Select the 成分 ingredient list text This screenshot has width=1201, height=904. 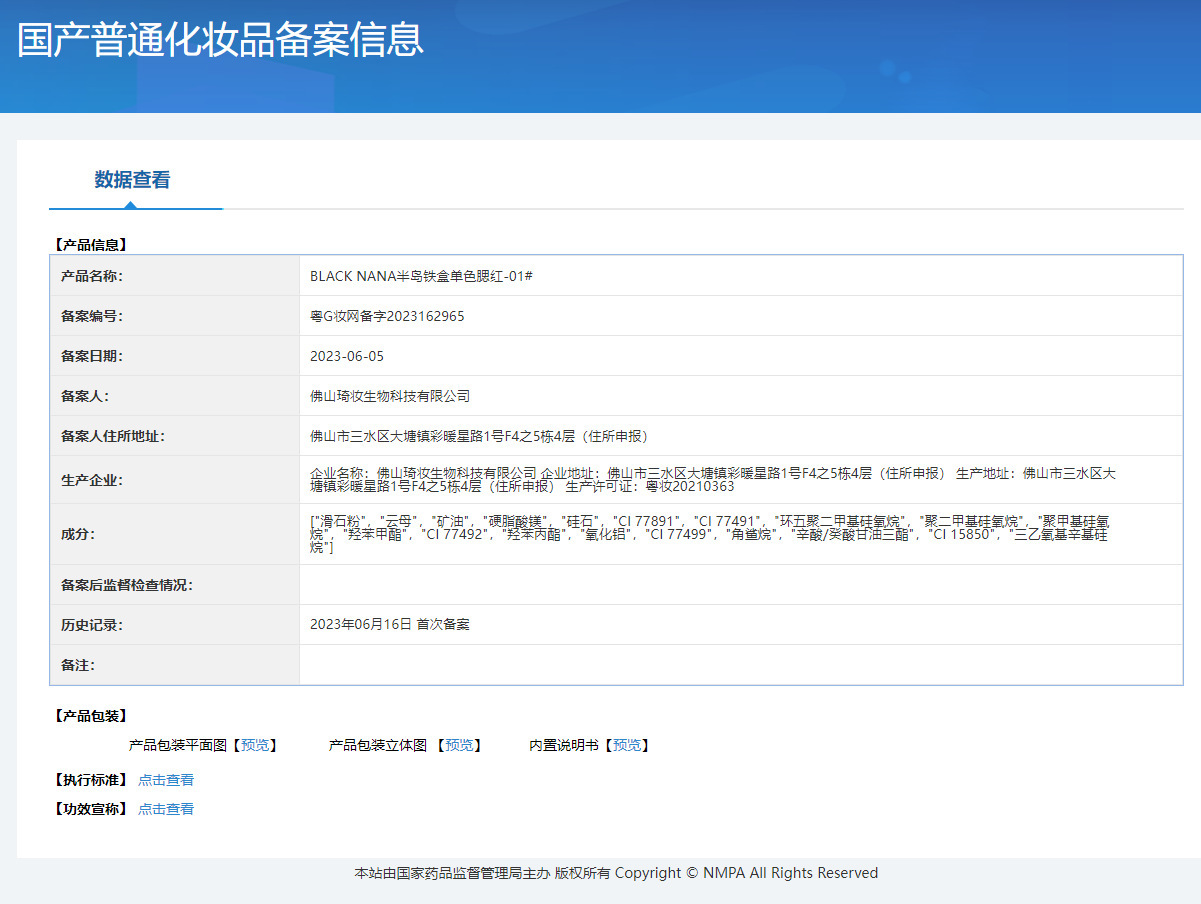709,534
